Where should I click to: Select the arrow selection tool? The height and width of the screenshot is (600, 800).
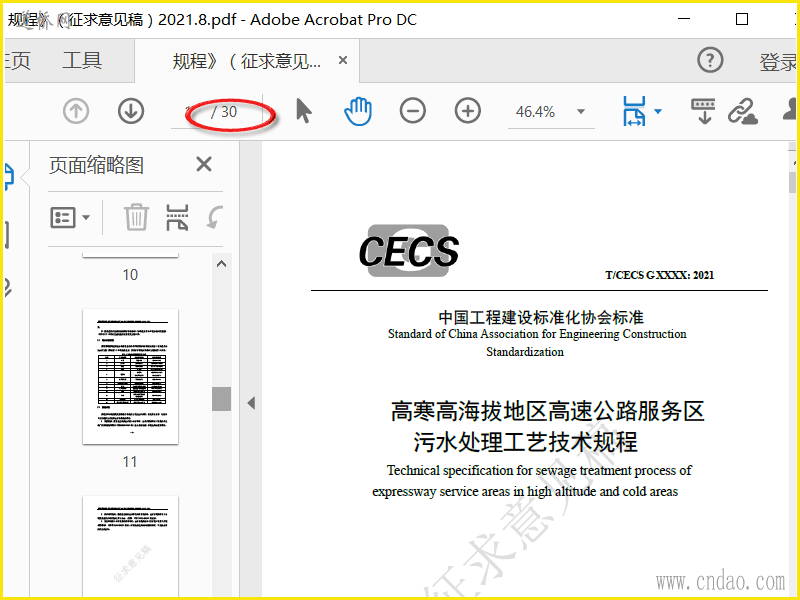point(304,111)
